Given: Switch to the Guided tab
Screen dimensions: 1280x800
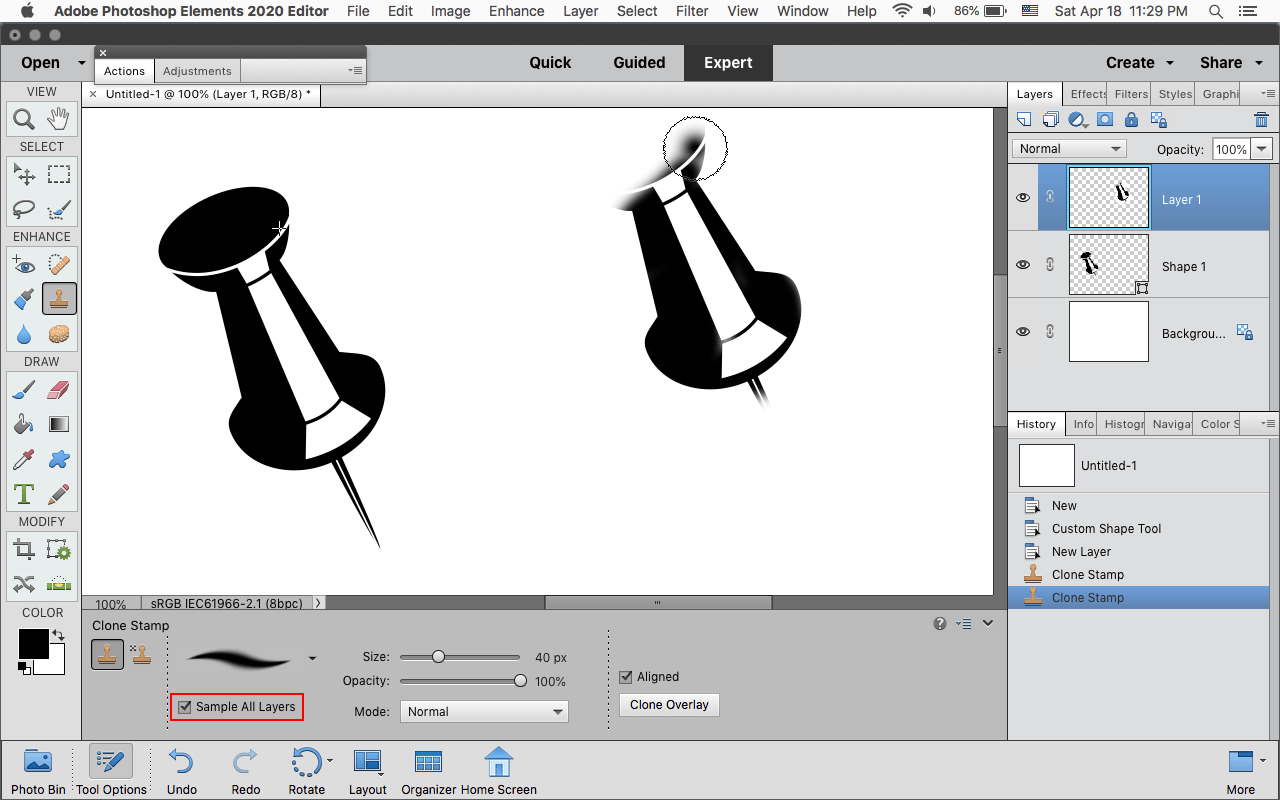Looking at the screenshot, I should tap(639, 62).
